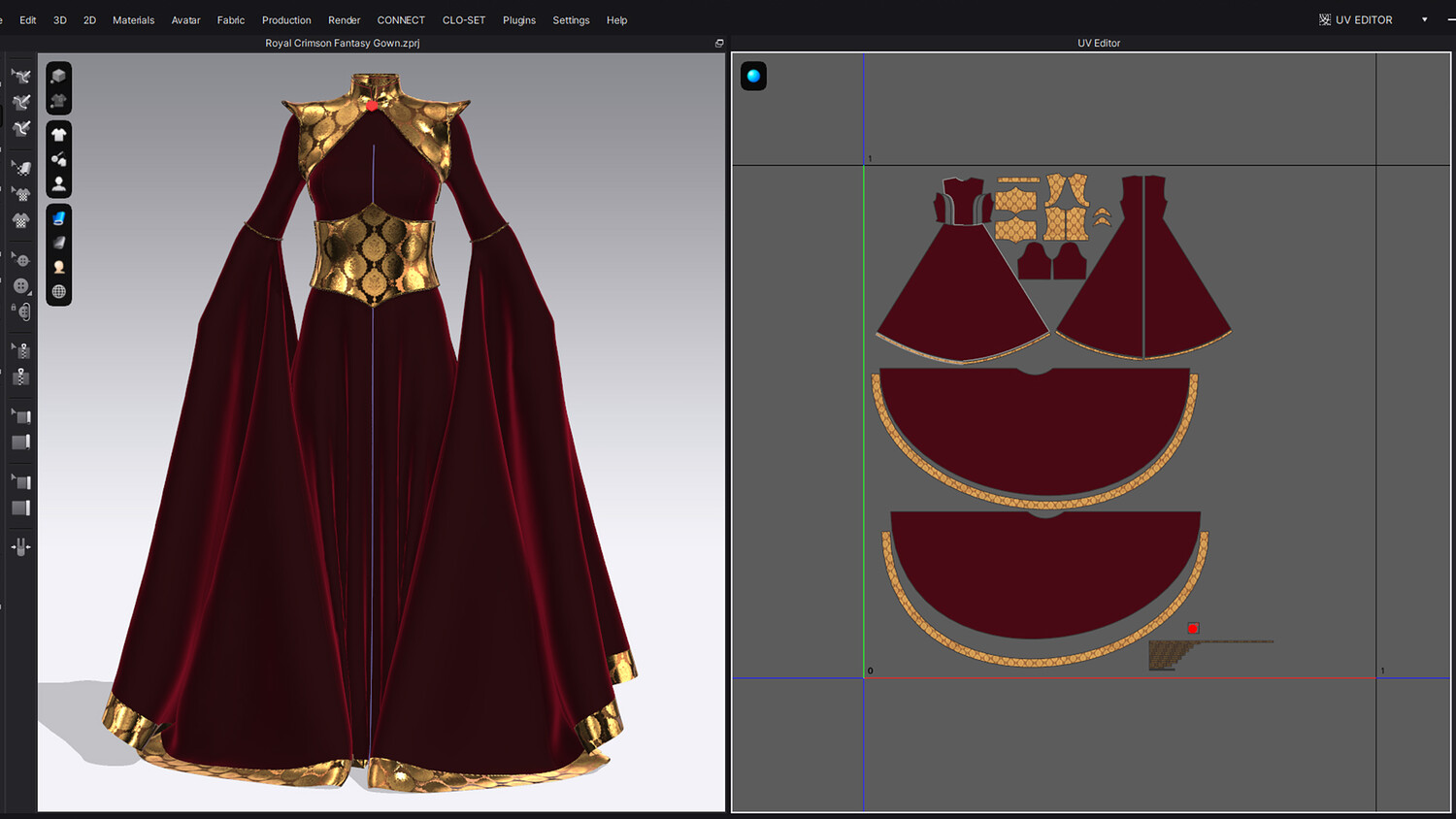Image resolution: width=1456 pixels, height=819 pixels.
Task: Open the Plugins menu
Action: (519, 19)
